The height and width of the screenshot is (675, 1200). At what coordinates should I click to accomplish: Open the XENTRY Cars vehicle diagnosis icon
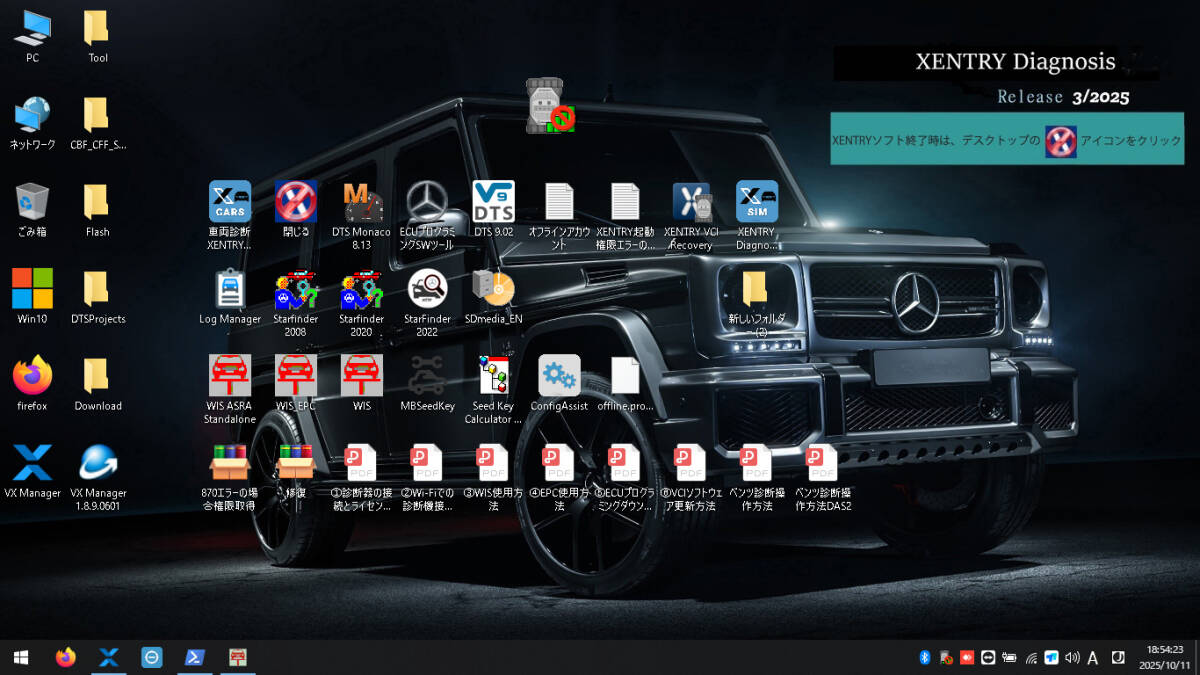pos(230,214)
